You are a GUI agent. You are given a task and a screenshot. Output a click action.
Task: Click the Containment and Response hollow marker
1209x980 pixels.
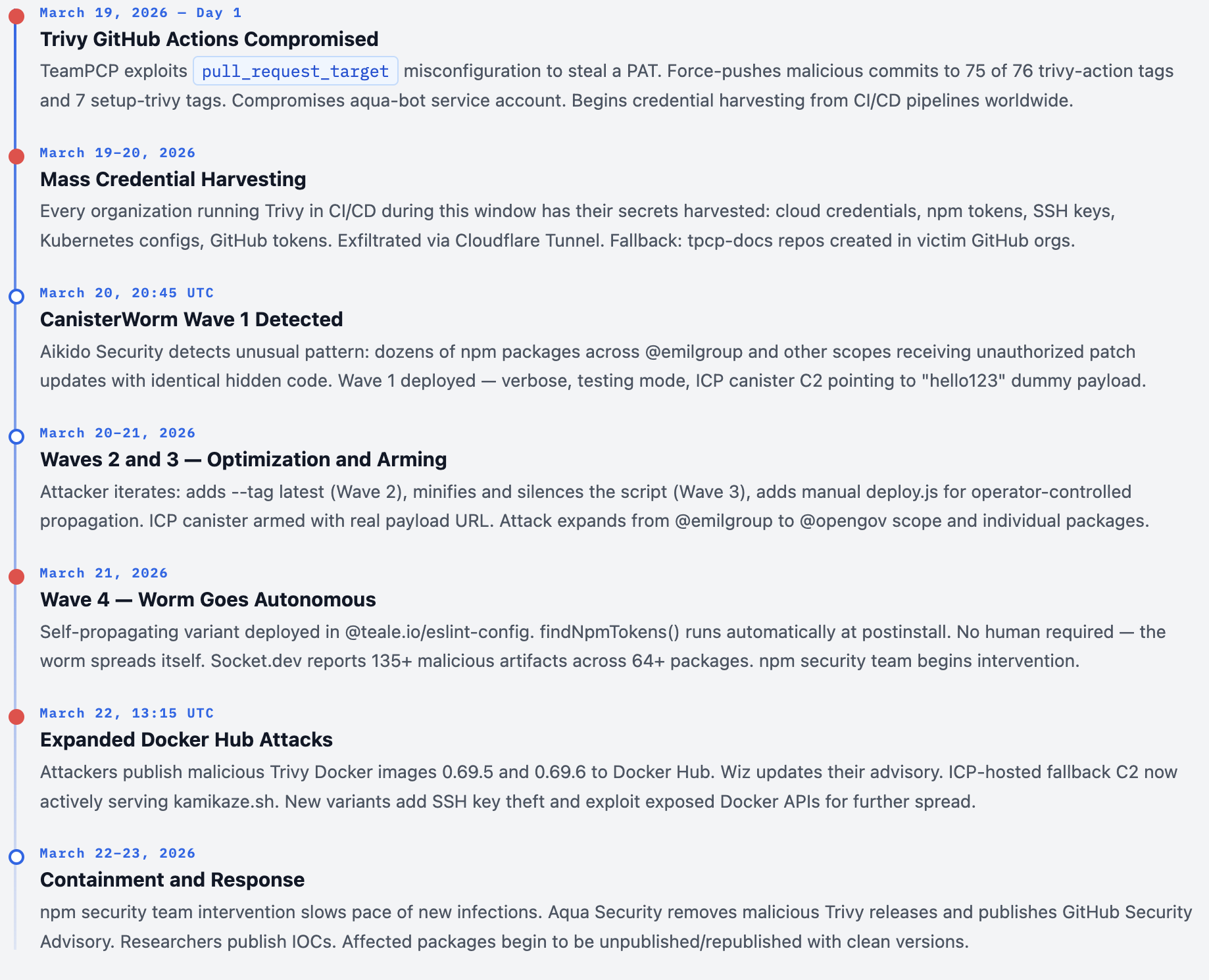click(16, 857)
